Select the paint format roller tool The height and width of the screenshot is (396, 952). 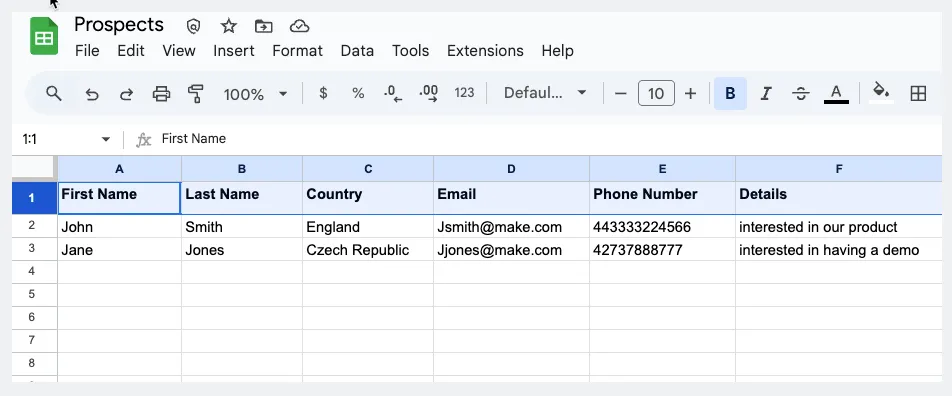pos(196,94)
